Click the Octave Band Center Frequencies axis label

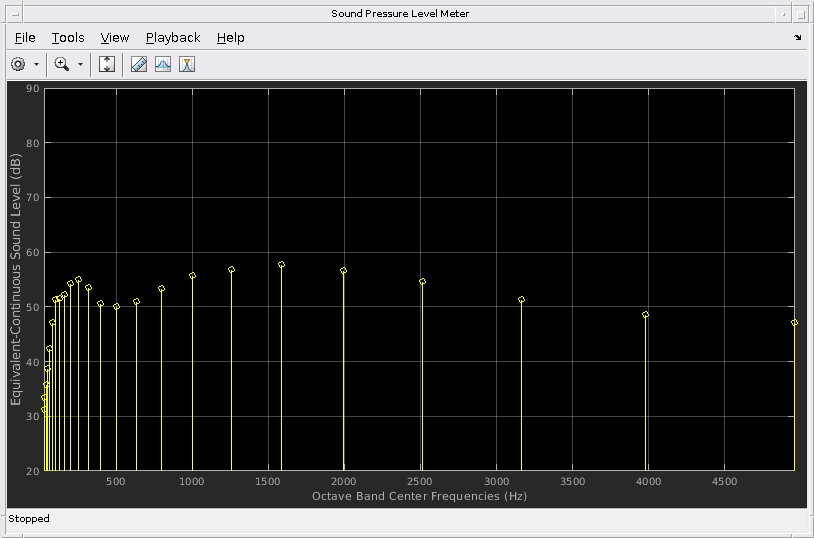point(419,496)
